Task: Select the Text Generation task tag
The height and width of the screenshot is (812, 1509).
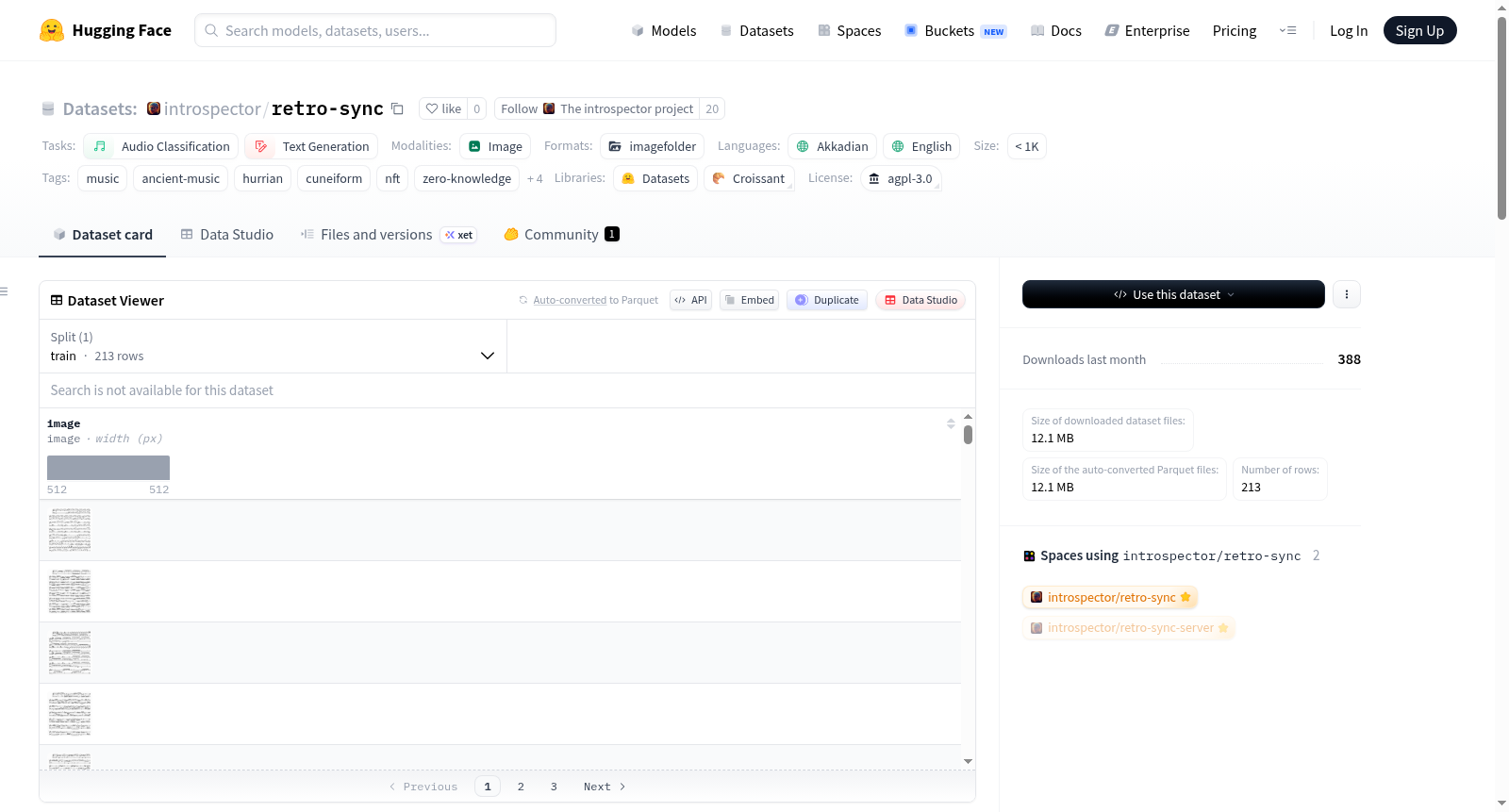Action: point(311,146)
